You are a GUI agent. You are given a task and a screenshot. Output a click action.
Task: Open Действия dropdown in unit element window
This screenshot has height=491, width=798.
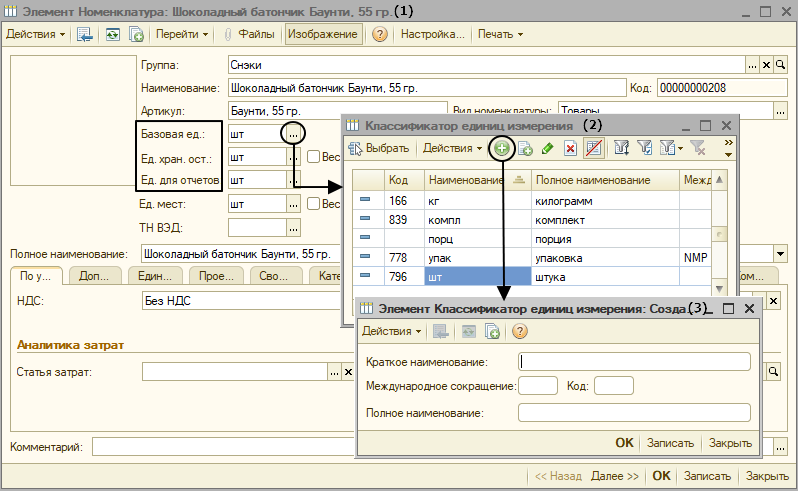391,331
